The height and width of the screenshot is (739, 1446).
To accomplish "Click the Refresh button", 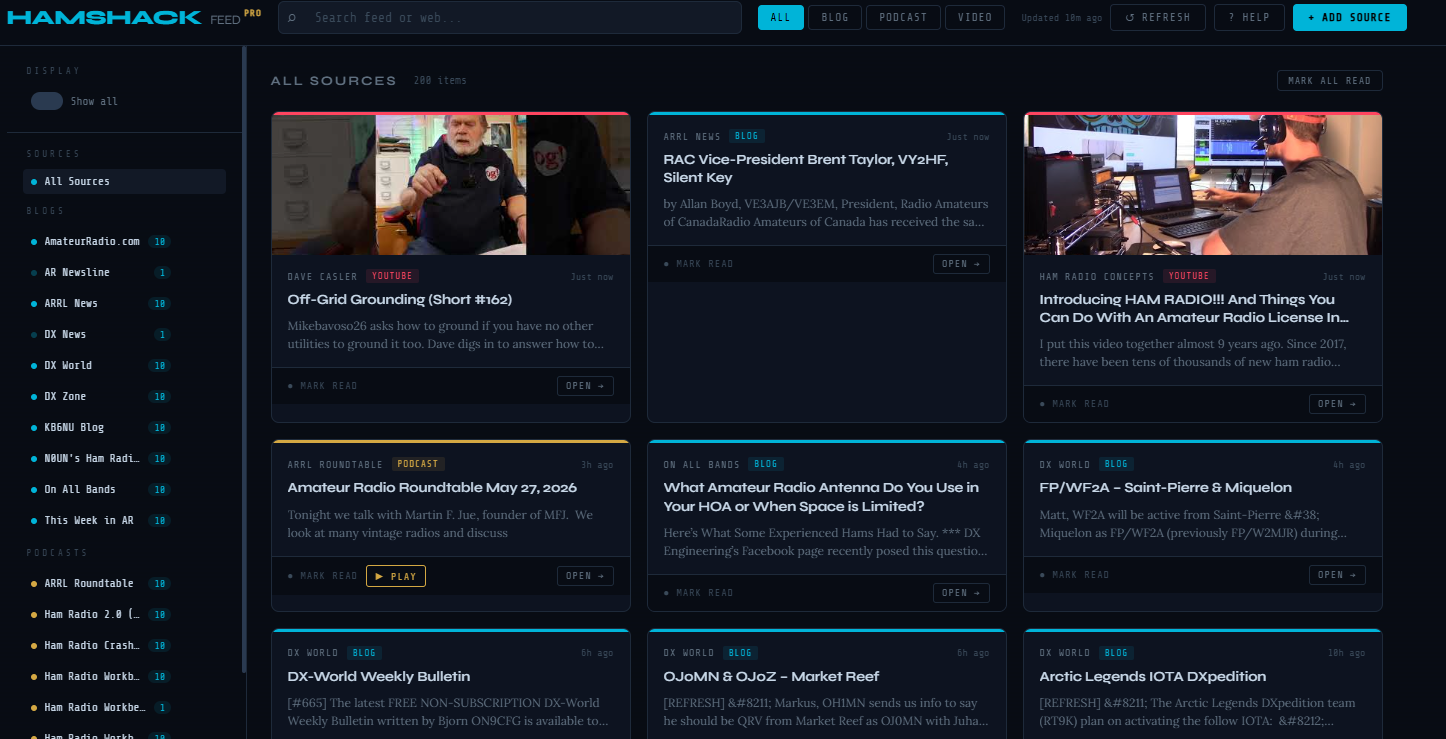I will point(1158,17).
